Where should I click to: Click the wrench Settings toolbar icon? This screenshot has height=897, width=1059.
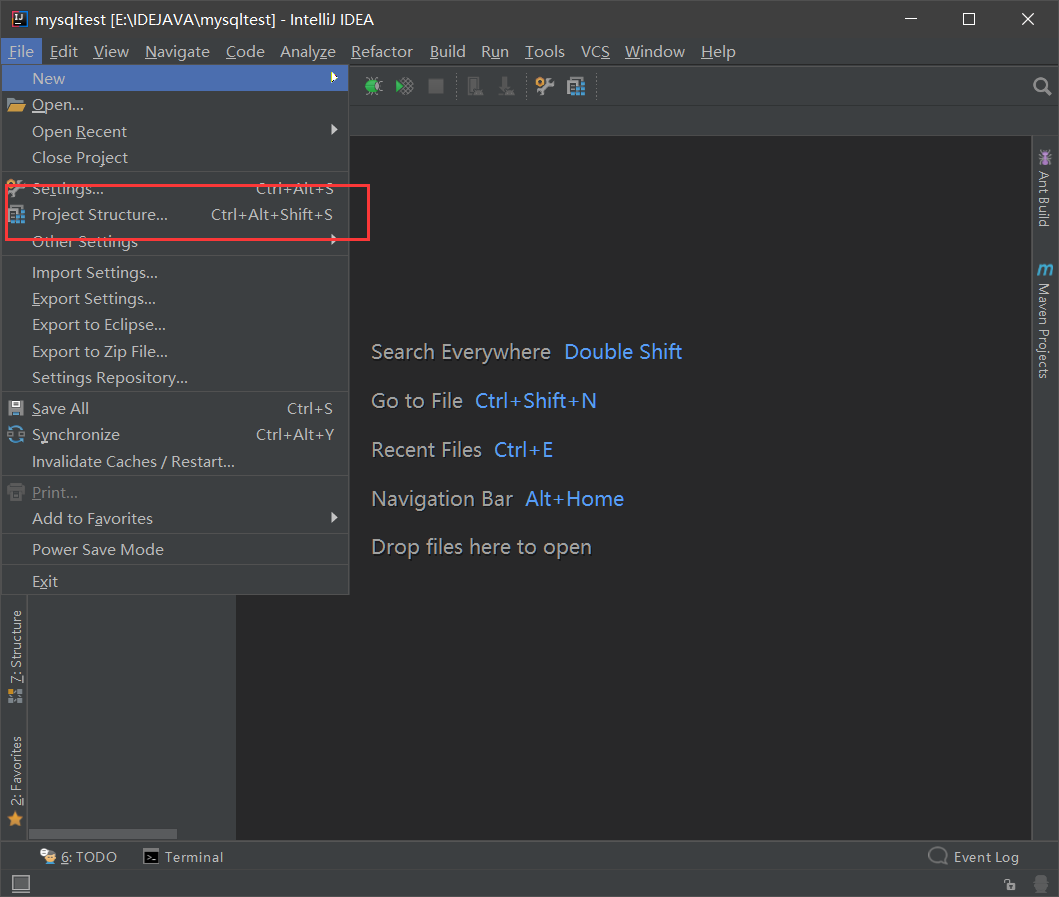(x=544, y=86)
